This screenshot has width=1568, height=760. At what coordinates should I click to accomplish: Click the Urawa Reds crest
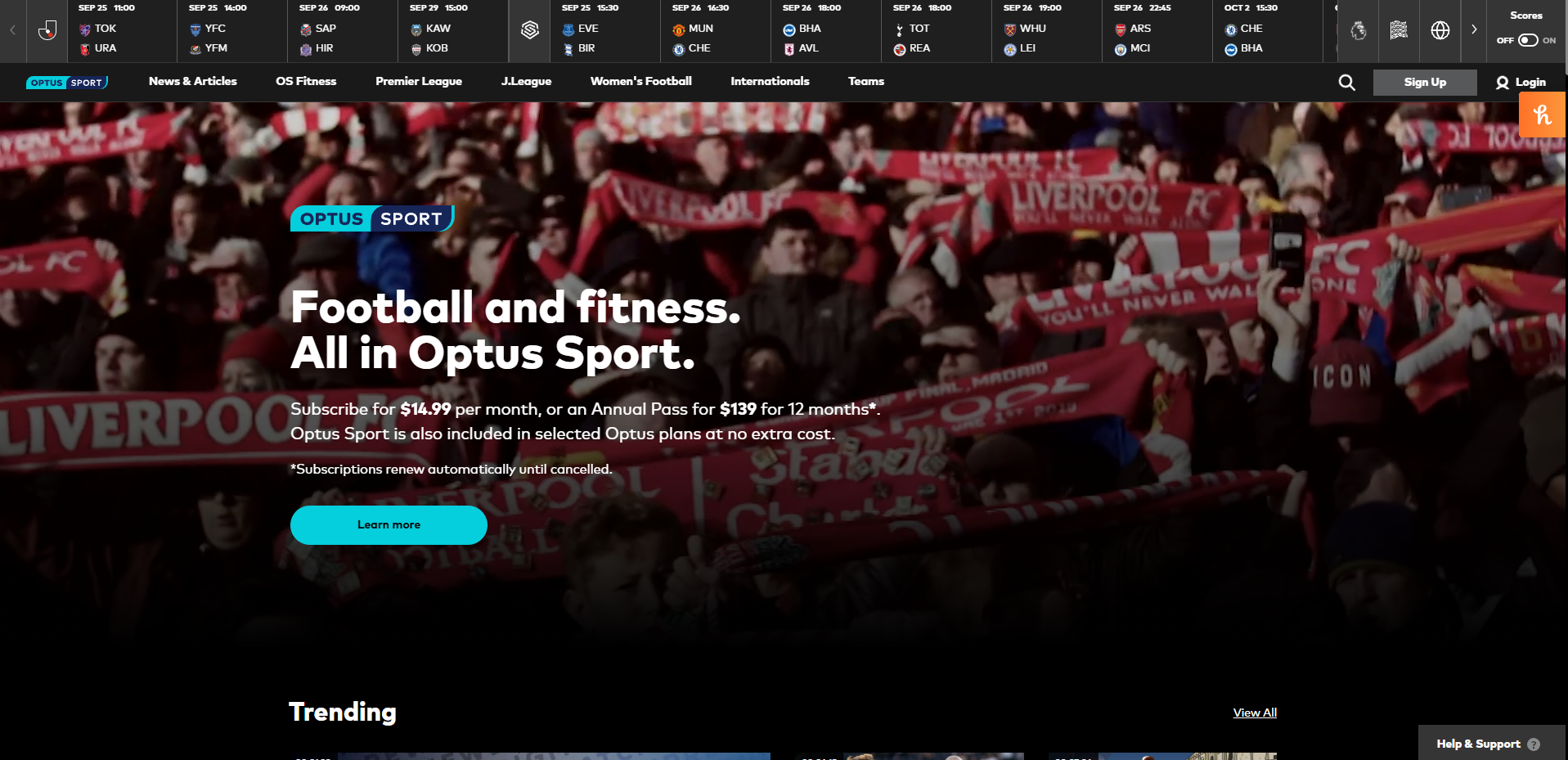point(85,49)
